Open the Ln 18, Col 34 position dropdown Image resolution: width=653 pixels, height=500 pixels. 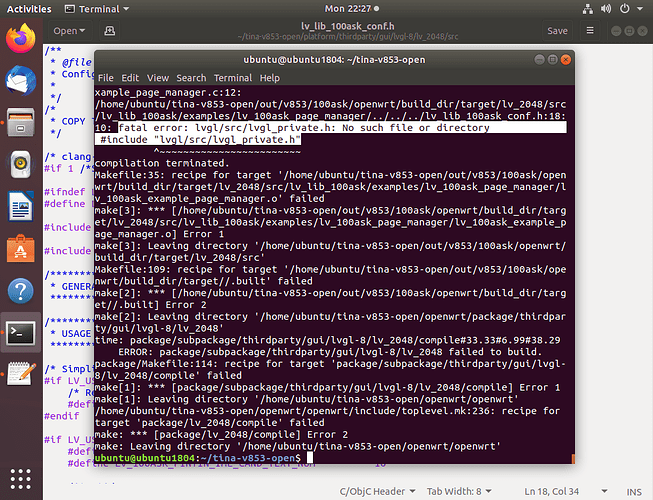(565, 492)
